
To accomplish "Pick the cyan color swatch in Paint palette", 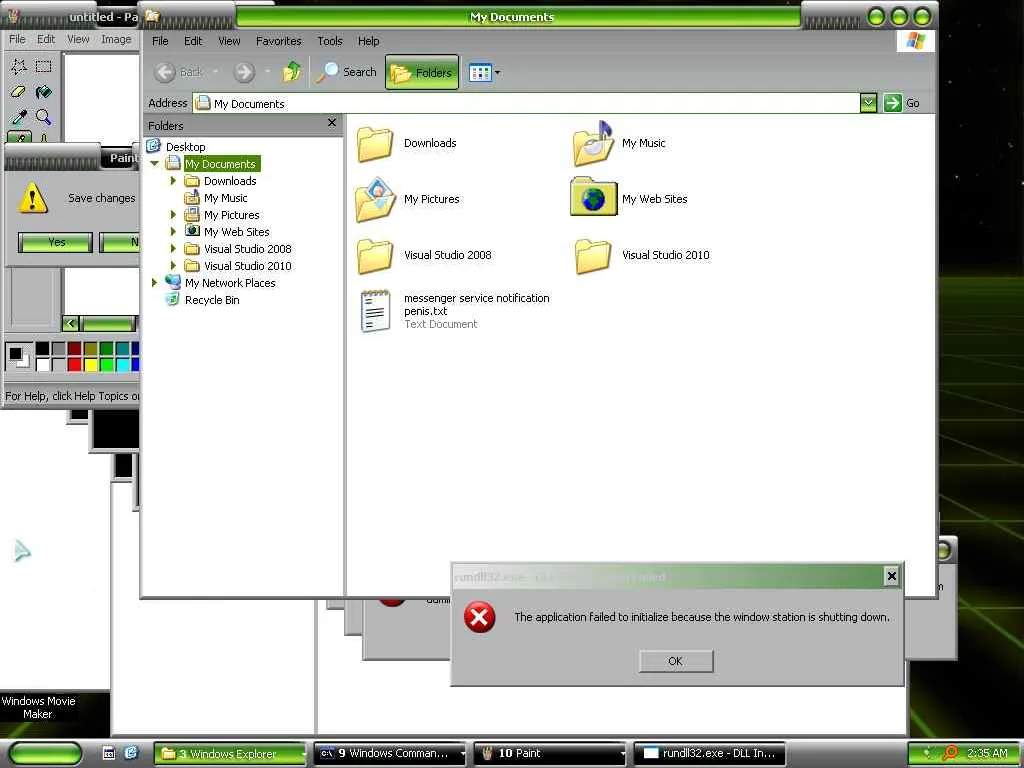I will coord(122,364).
